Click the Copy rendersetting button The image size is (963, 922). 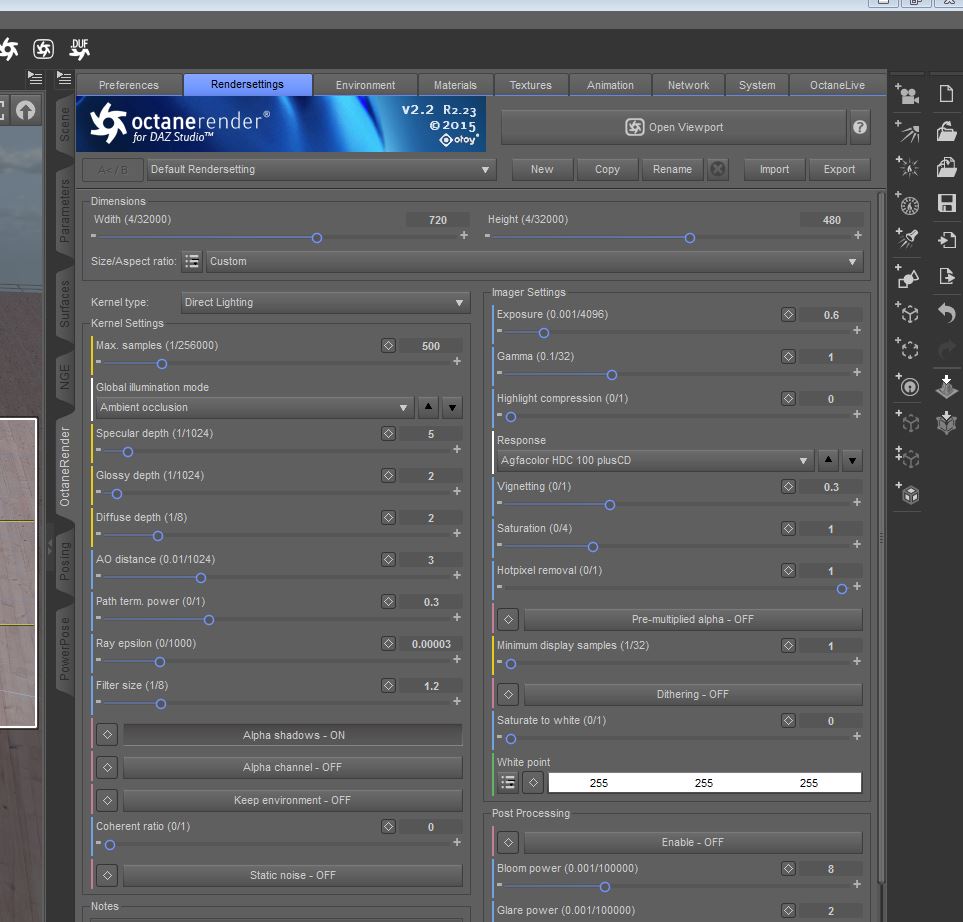pos(607,169)
